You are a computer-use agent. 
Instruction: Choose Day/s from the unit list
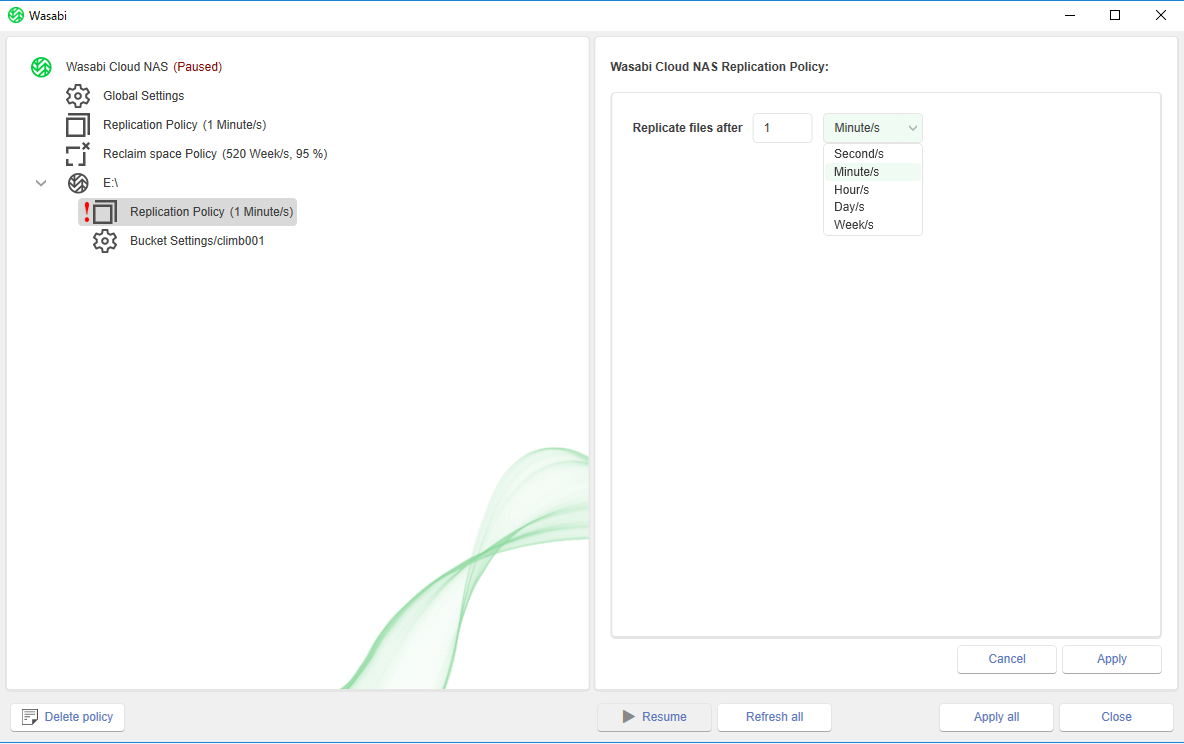[x=873, y=207]
